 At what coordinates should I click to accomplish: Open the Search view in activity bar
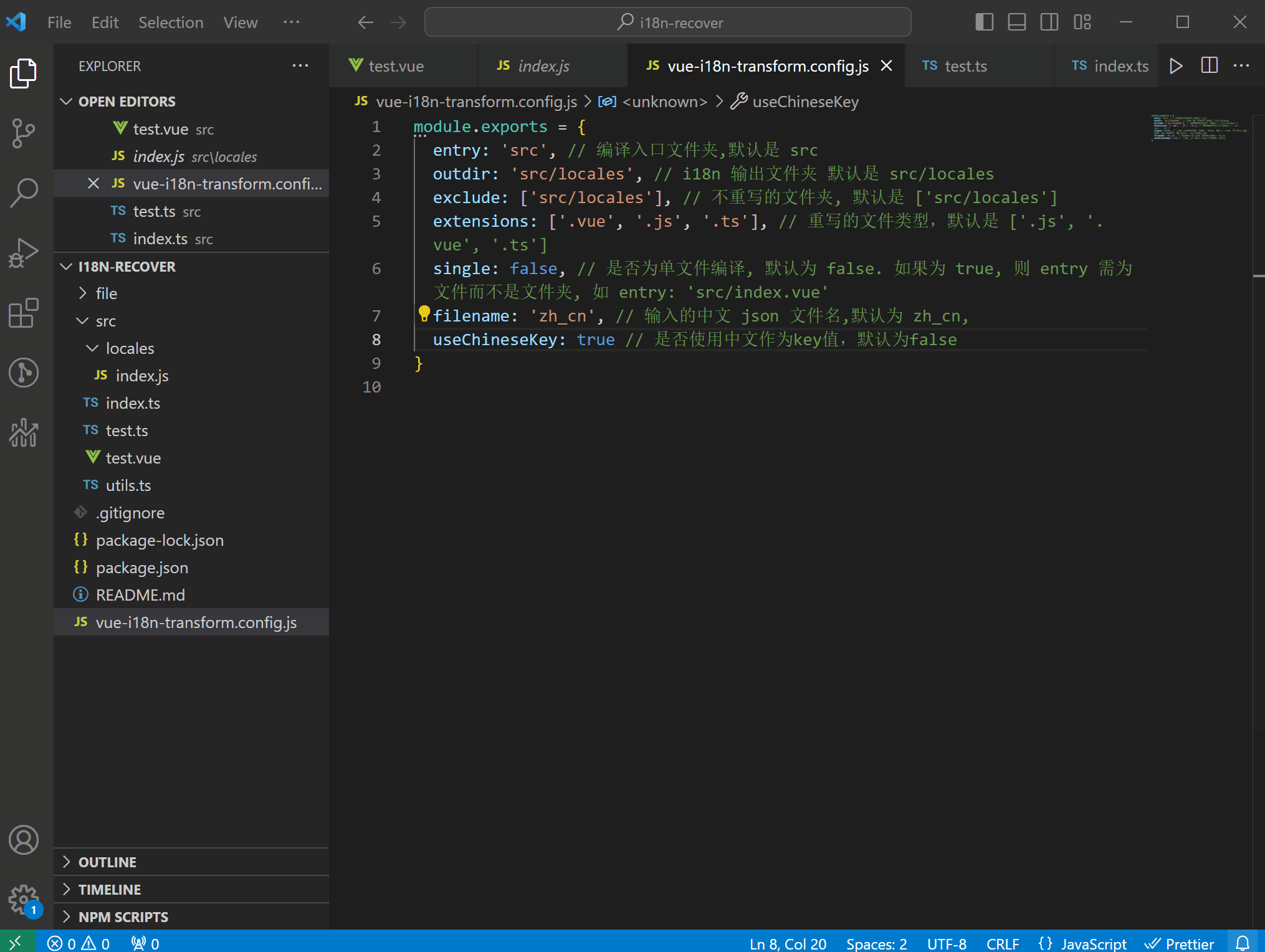24,193
